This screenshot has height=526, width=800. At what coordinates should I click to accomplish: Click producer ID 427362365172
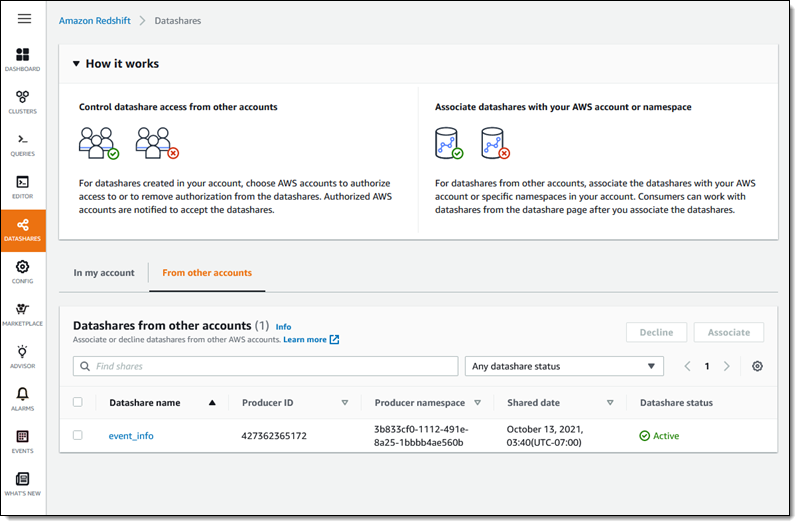coord(274,436)
